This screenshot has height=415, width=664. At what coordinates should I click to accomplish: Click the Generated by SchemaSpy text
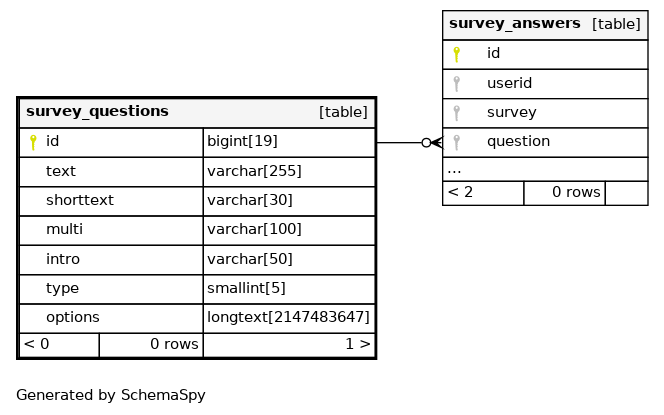coord(111,395)
